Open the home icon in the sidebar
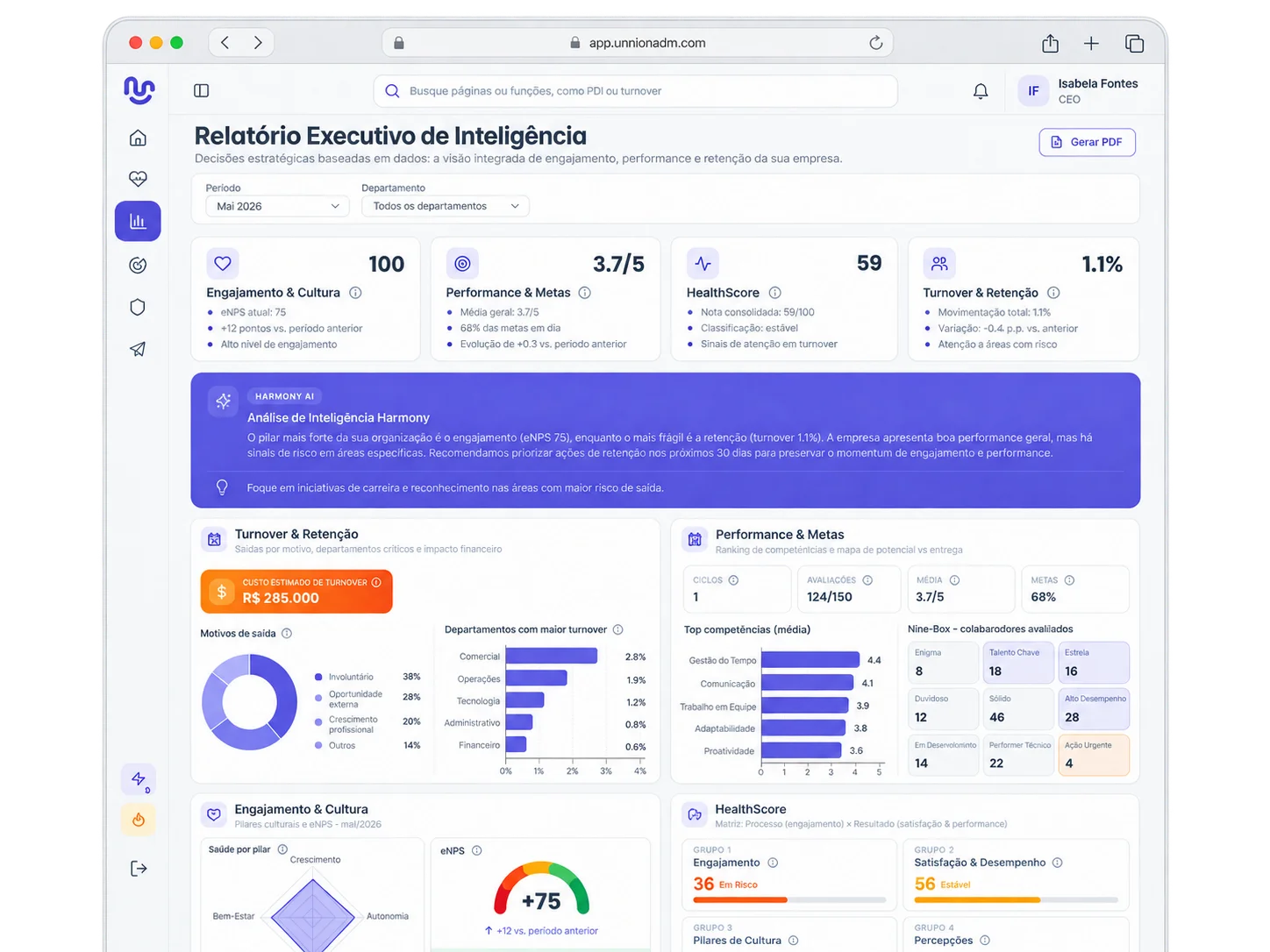 click(138, 138)
